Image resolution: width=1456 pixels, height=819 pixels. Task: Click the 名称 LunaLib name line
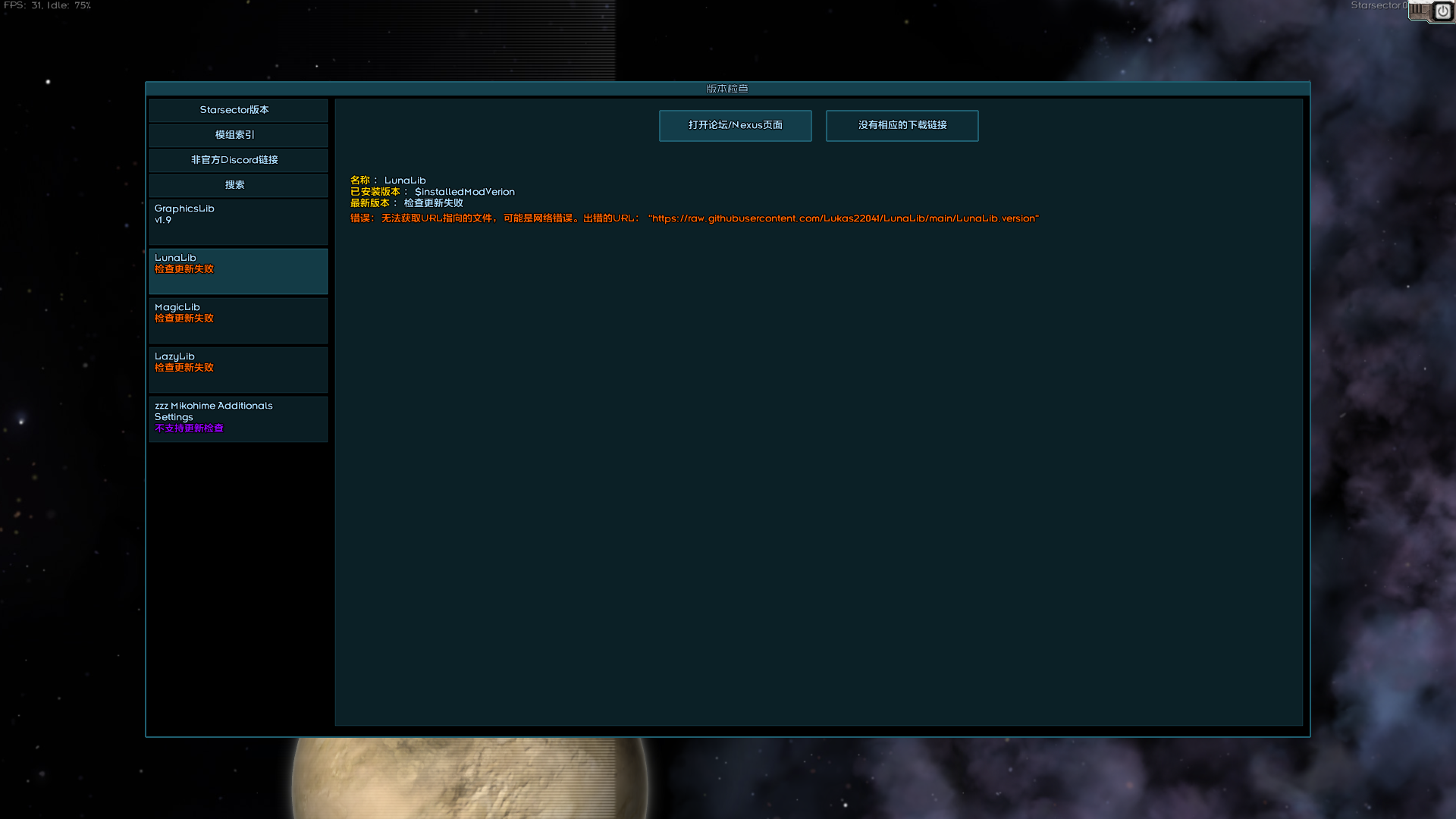388,180
